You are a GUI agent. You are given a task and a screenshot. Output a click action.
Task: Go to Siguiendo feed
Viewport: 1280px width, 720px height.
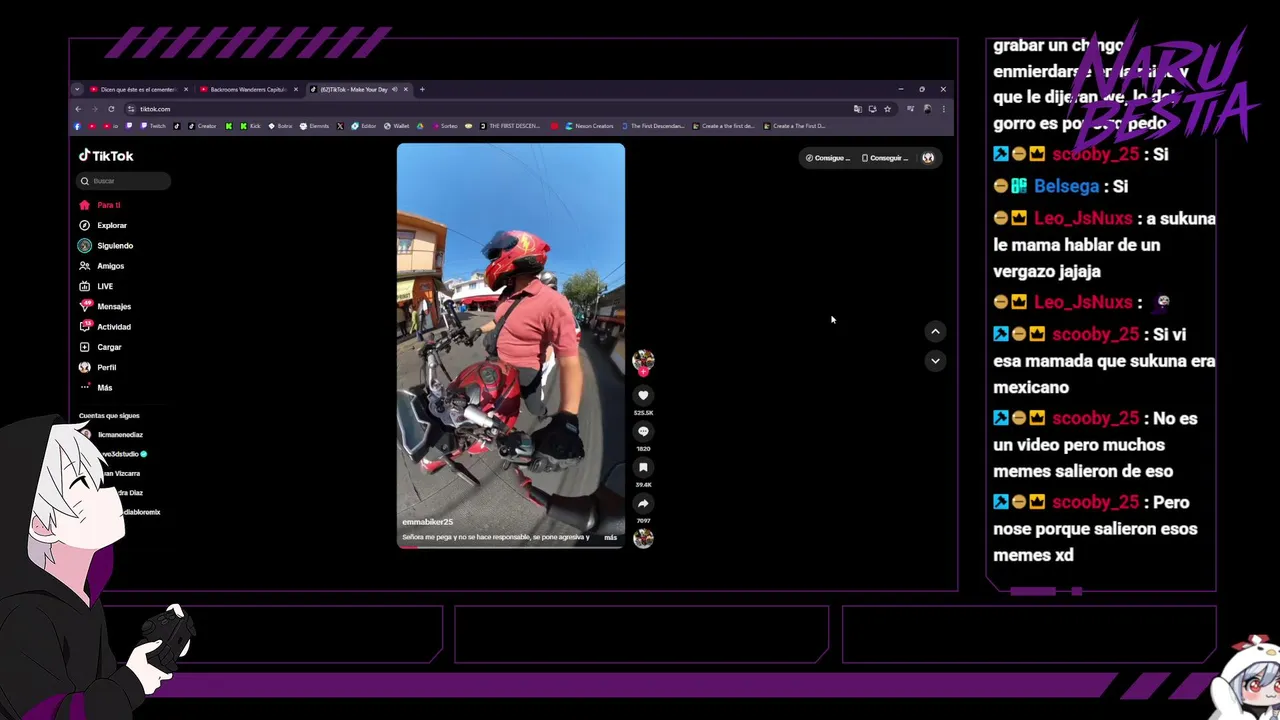(x=106, y=245)
